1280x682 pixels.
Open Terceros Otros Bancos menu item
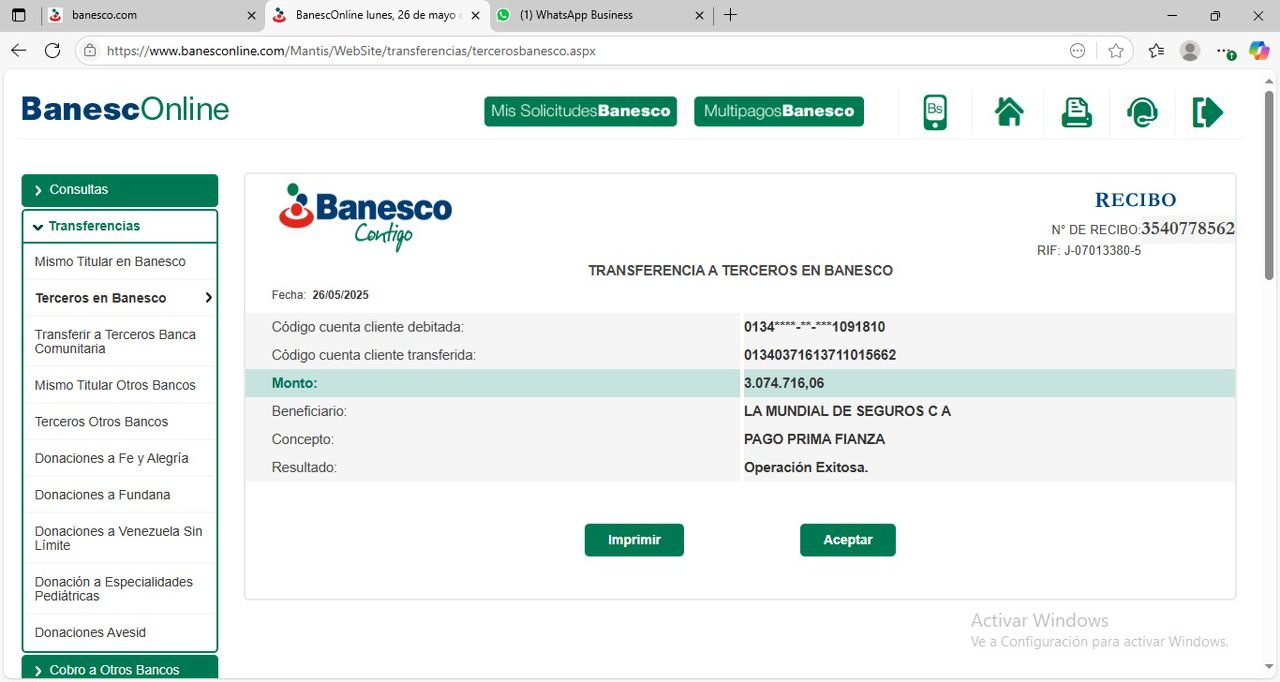coord(101,422)
